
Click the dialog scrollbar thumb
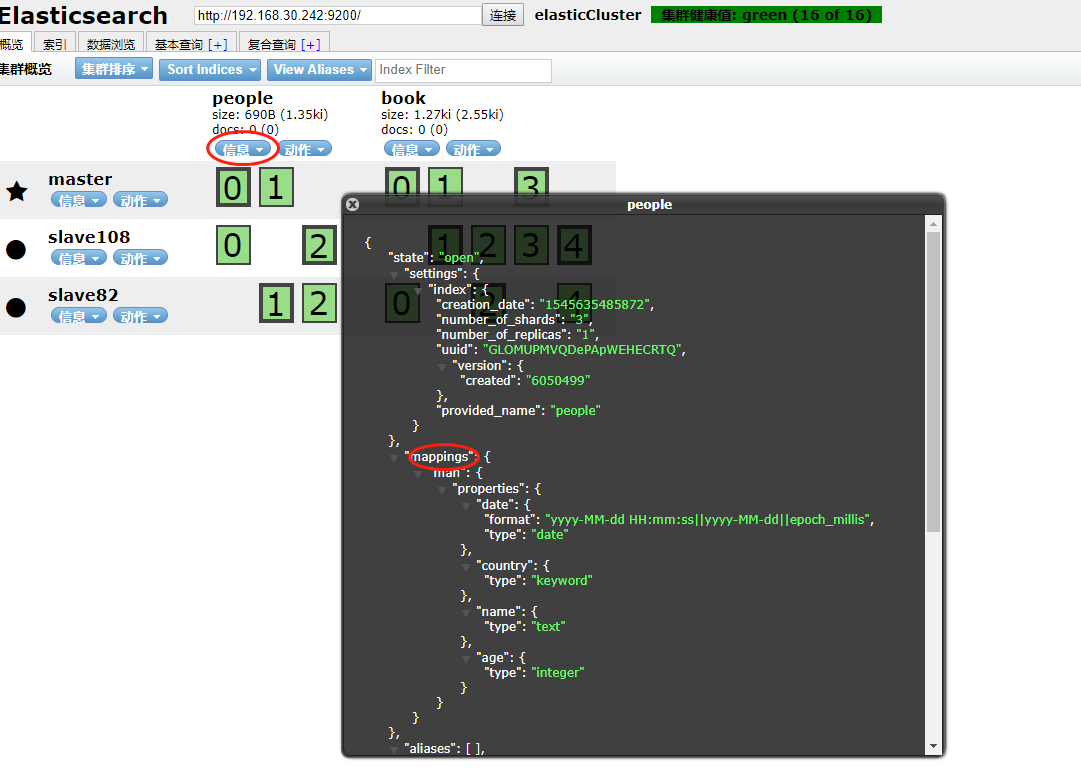click(x=933, y=381)
